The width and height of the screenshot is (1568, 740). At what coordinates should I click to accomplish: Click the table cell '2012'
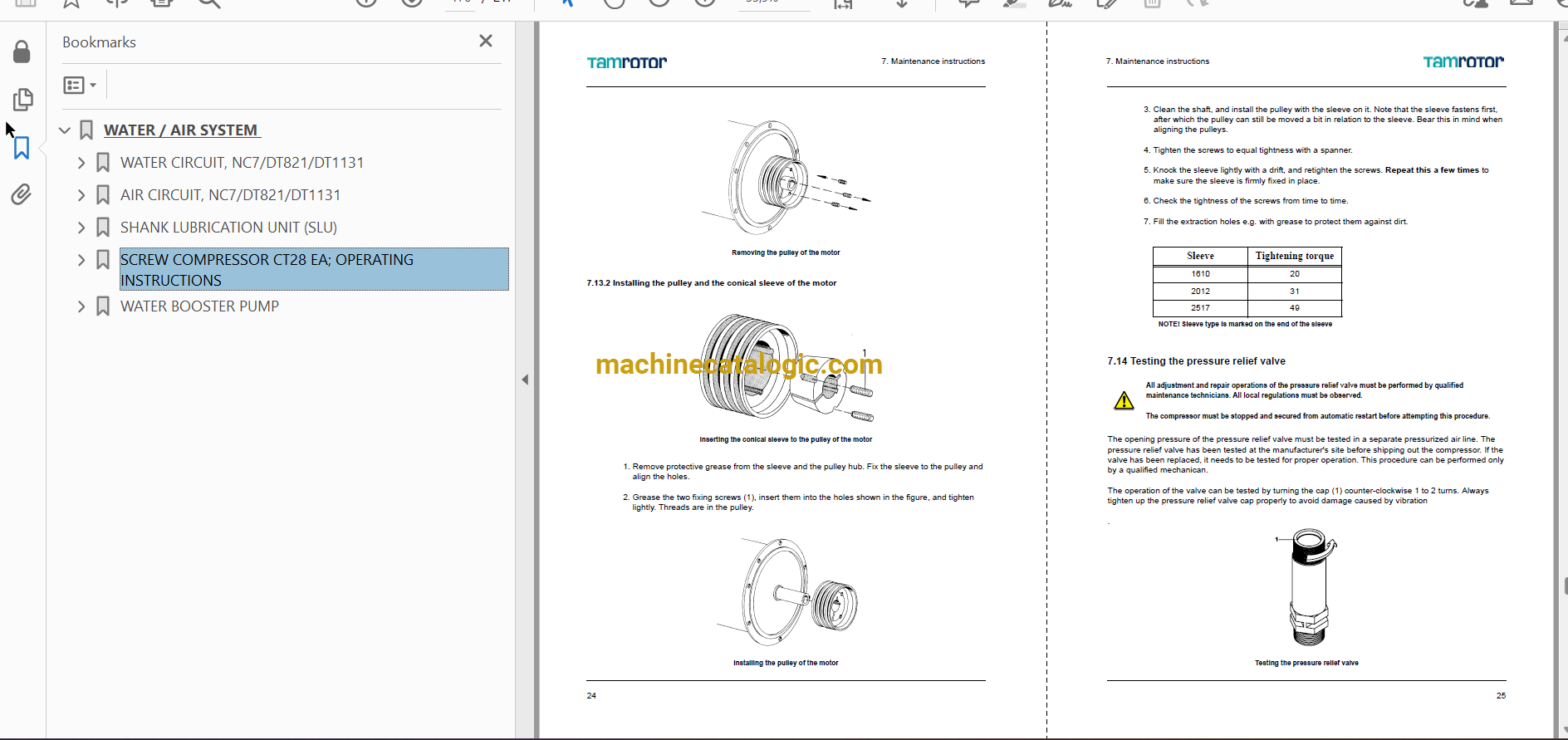coord(1200,292)
